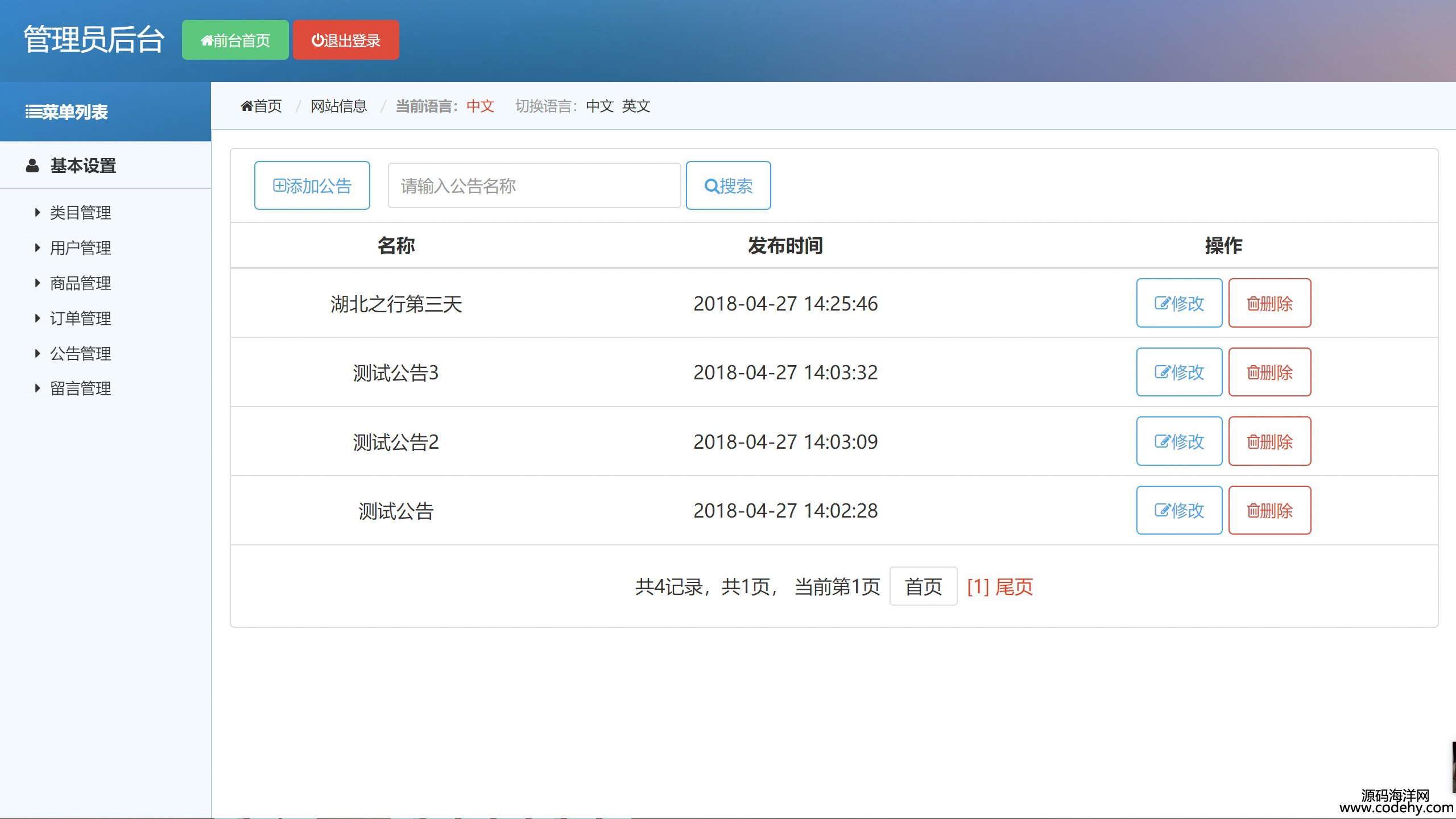The height and width of the screenshot is (819, 1456).
Task: Click the magnifier 搜索 button
Action: coord(728,186)
